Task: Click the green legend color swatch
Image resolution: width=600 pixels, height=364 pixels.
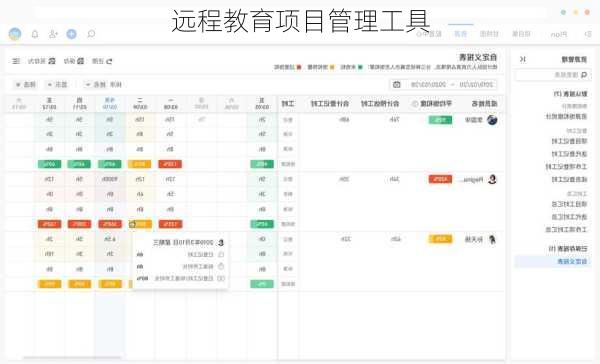Action: point(360,67)
